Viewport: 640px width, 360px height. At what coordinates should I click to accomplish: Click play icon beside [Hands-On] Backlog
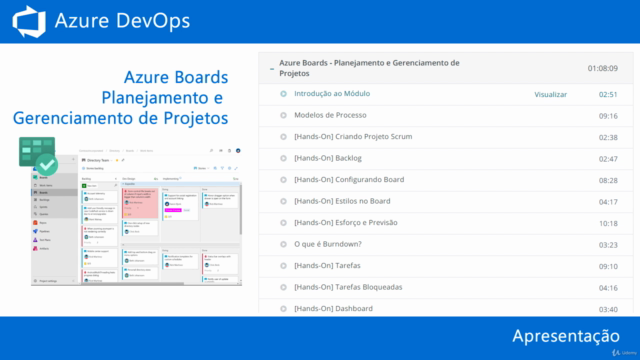283,158
